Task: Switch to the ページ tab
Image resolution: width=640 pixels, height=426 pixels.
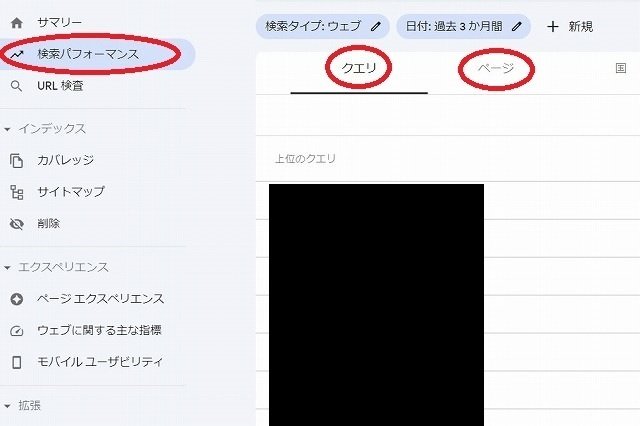Action: [496, 68]
